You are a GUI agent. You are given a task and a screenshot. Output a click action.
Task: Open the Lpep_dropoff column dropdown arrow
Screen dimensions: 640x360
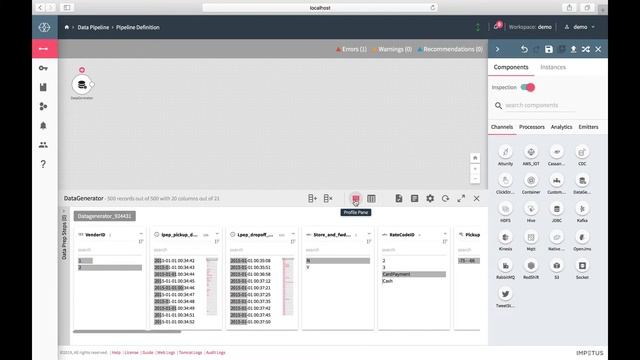293,234
